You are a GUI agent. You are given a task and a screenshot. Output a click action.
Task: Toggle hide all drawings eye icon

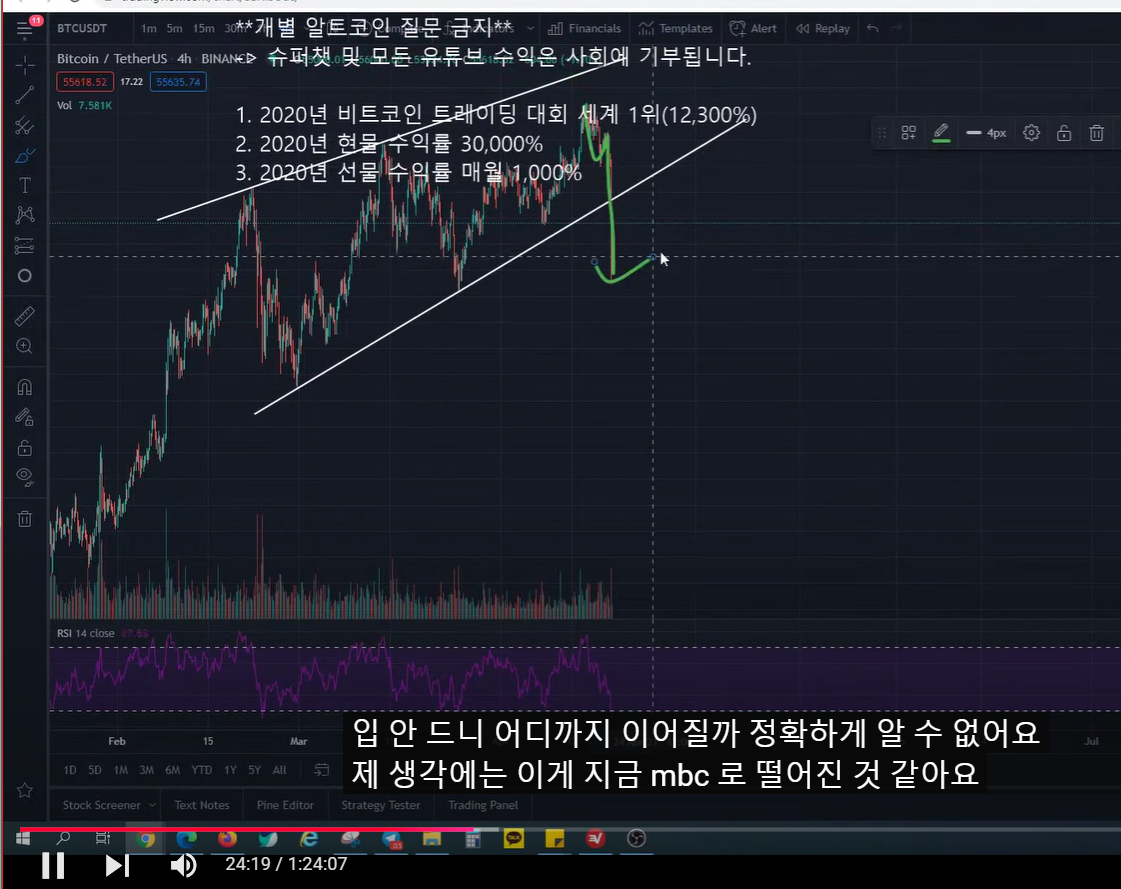pyautogui.click(x=25, y=477)
